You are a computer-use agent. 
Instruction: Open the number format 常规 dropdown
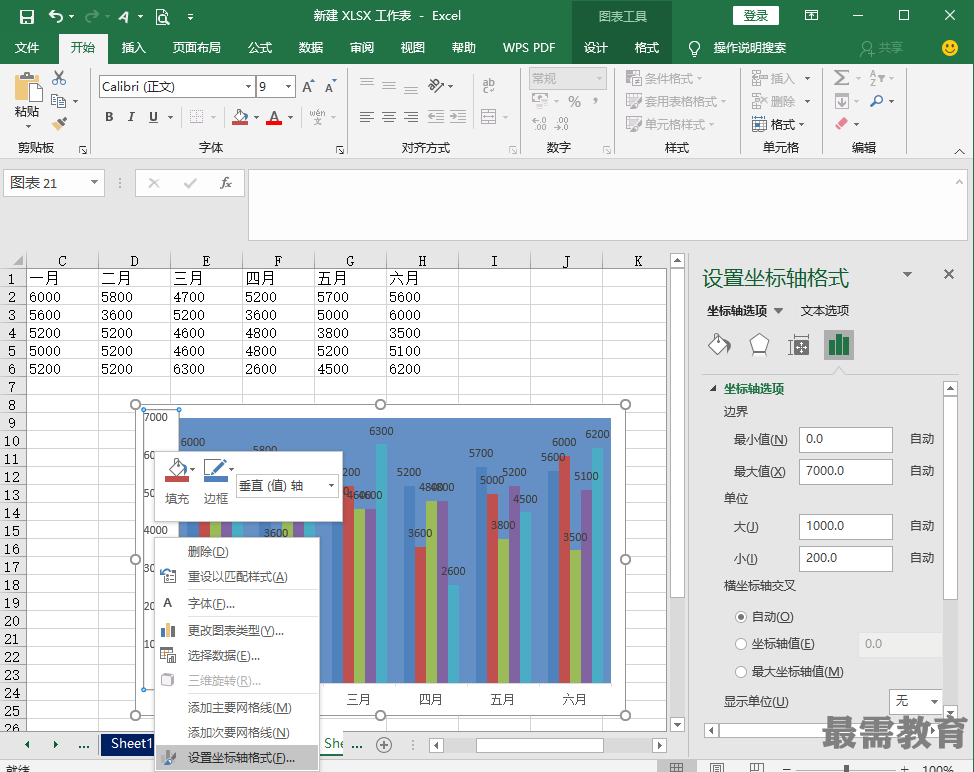tap(599, 78)
